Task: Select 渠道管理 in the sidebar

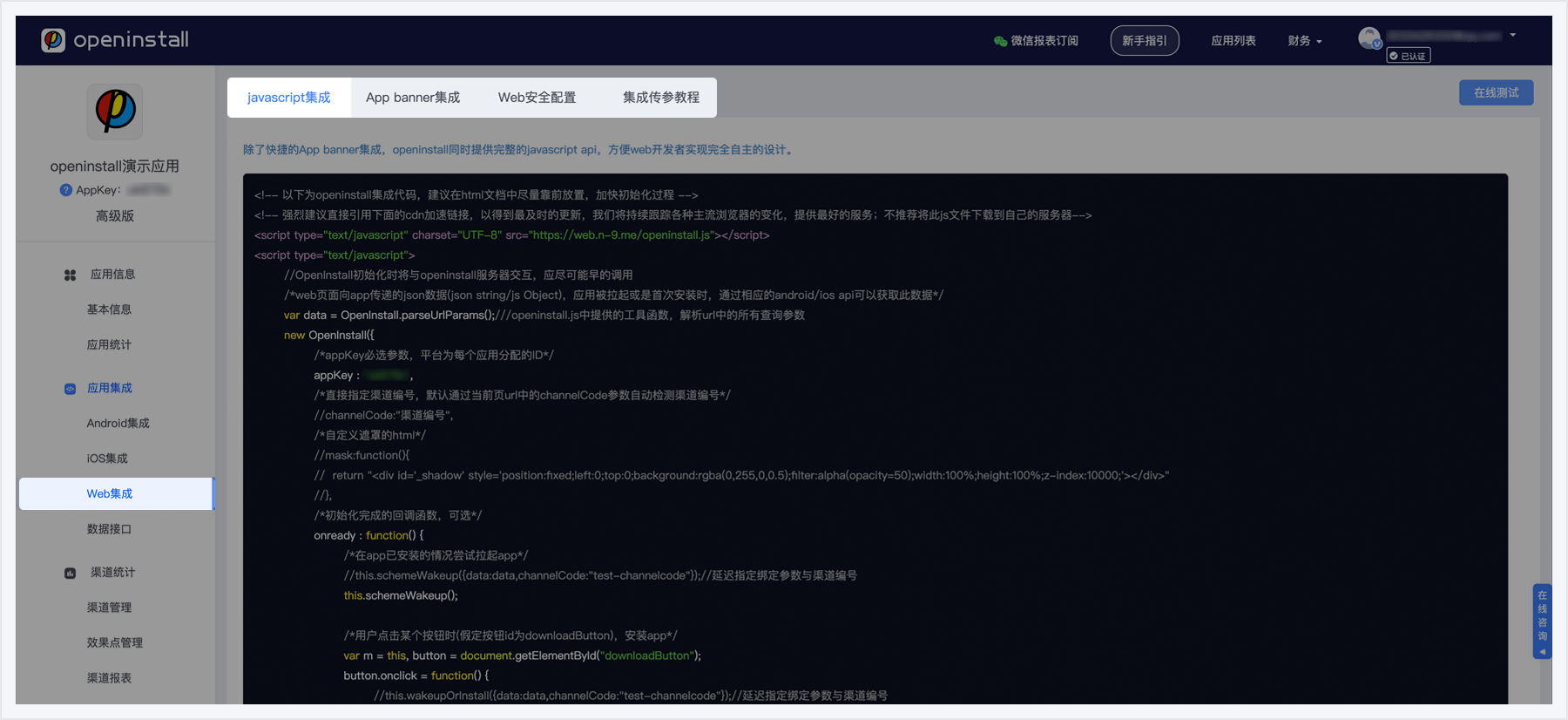Action: (109, 608)
